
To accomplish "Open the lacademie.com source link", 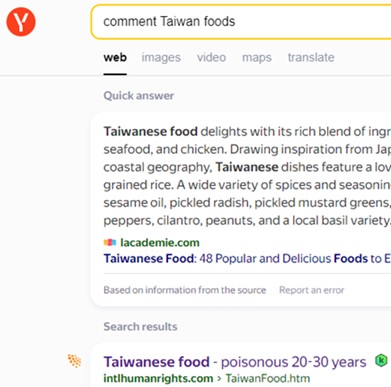I will pos(160,242).
